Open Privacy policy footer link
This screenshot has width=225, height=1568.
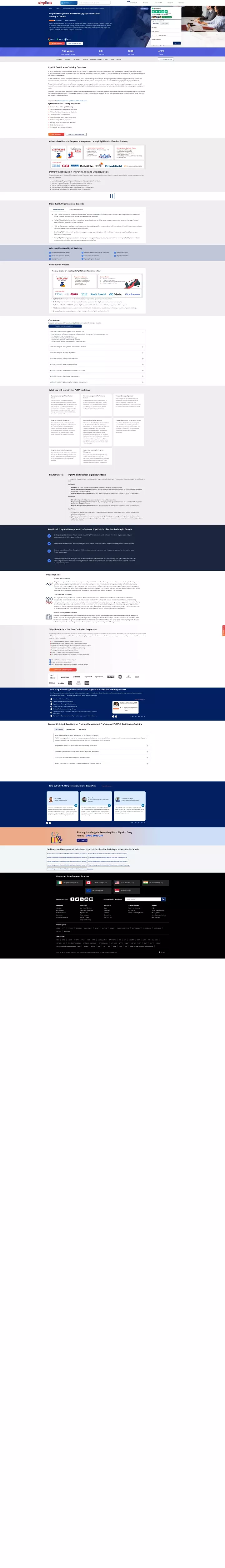(x=156, y=912)
